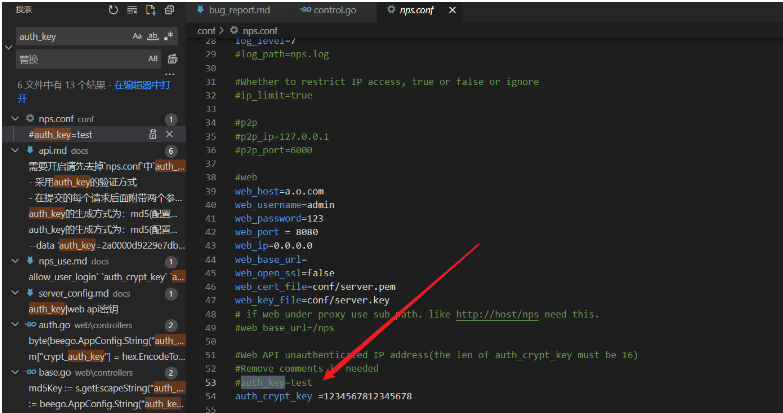783x413 pixels.
Task: Toggle search details ellipsis
Action: click(170, 74)
